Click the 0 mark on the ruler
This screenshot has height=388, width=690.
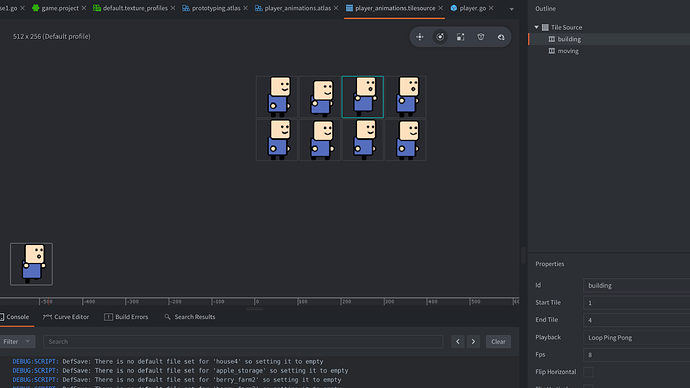coord(257,302)
